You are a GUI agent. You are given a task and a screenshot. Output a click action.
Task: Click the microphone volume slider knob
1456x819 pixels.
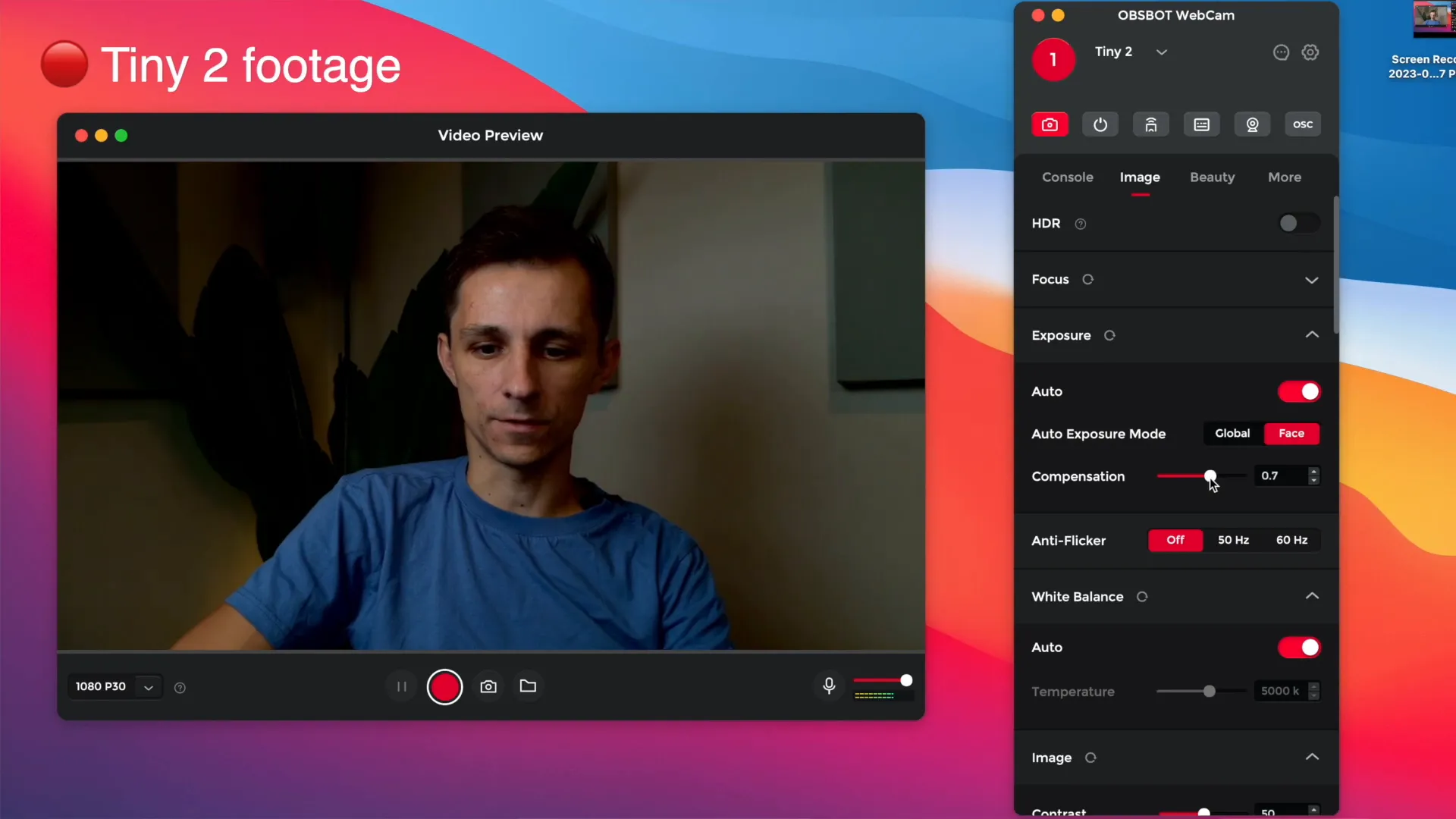[906, 680]
